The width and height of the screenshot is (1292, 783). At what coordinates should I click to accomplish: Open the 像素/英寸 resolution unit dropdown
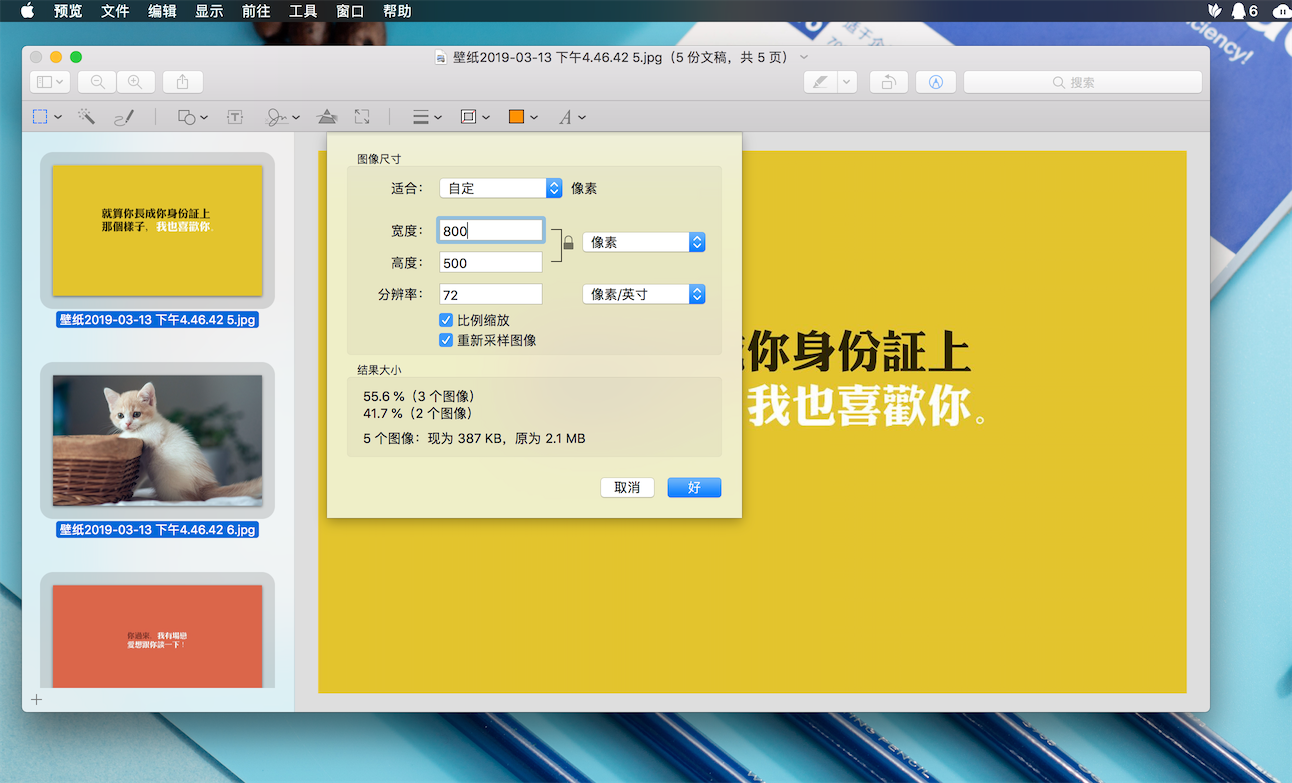tap(644, 294)
